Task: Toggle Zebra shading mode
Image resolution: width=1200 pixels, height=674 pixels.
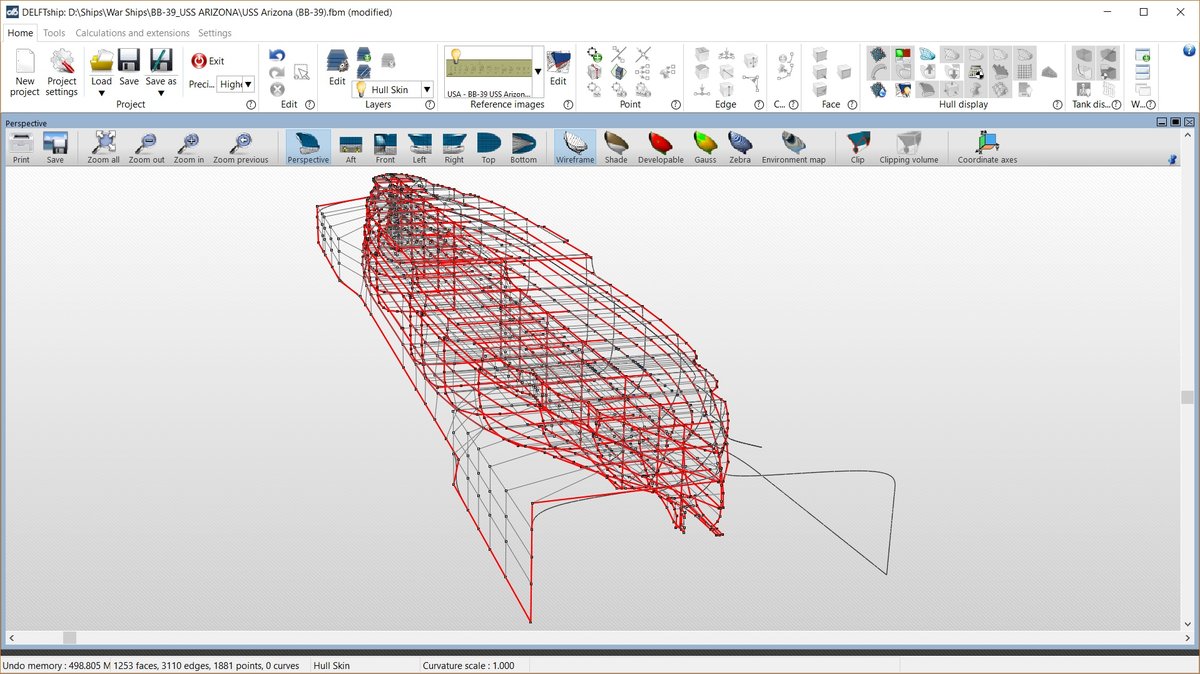Action: point(739,146)
